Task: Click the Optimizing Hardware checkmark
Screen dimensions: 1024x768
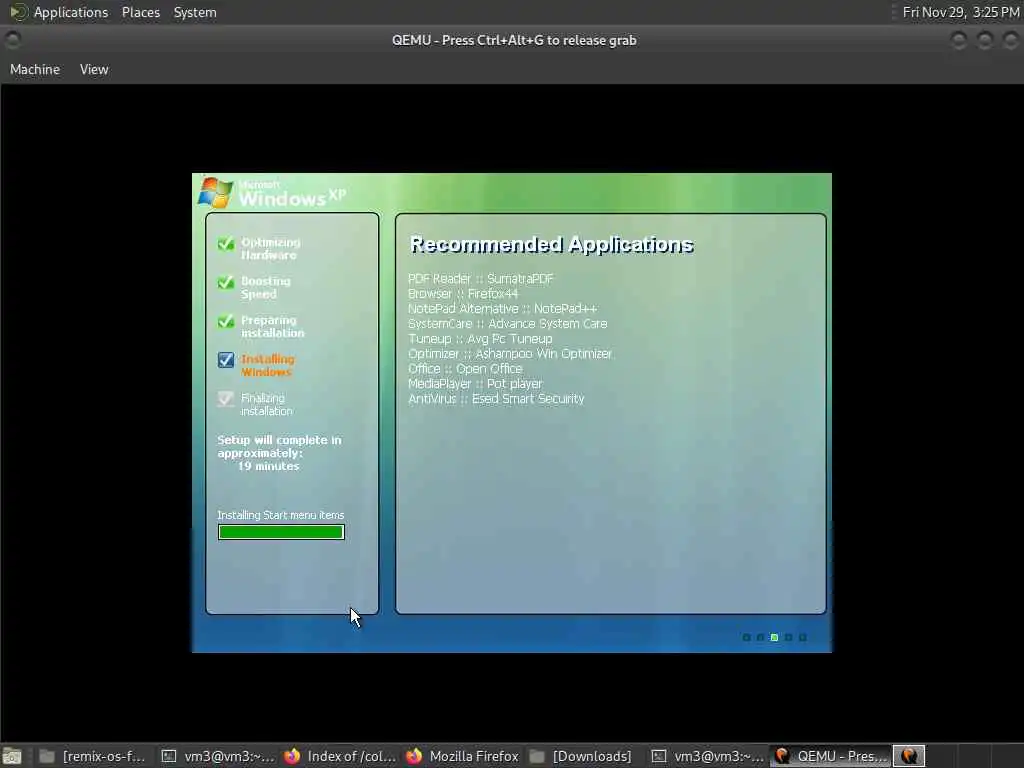Action: (x=226, y=244)
